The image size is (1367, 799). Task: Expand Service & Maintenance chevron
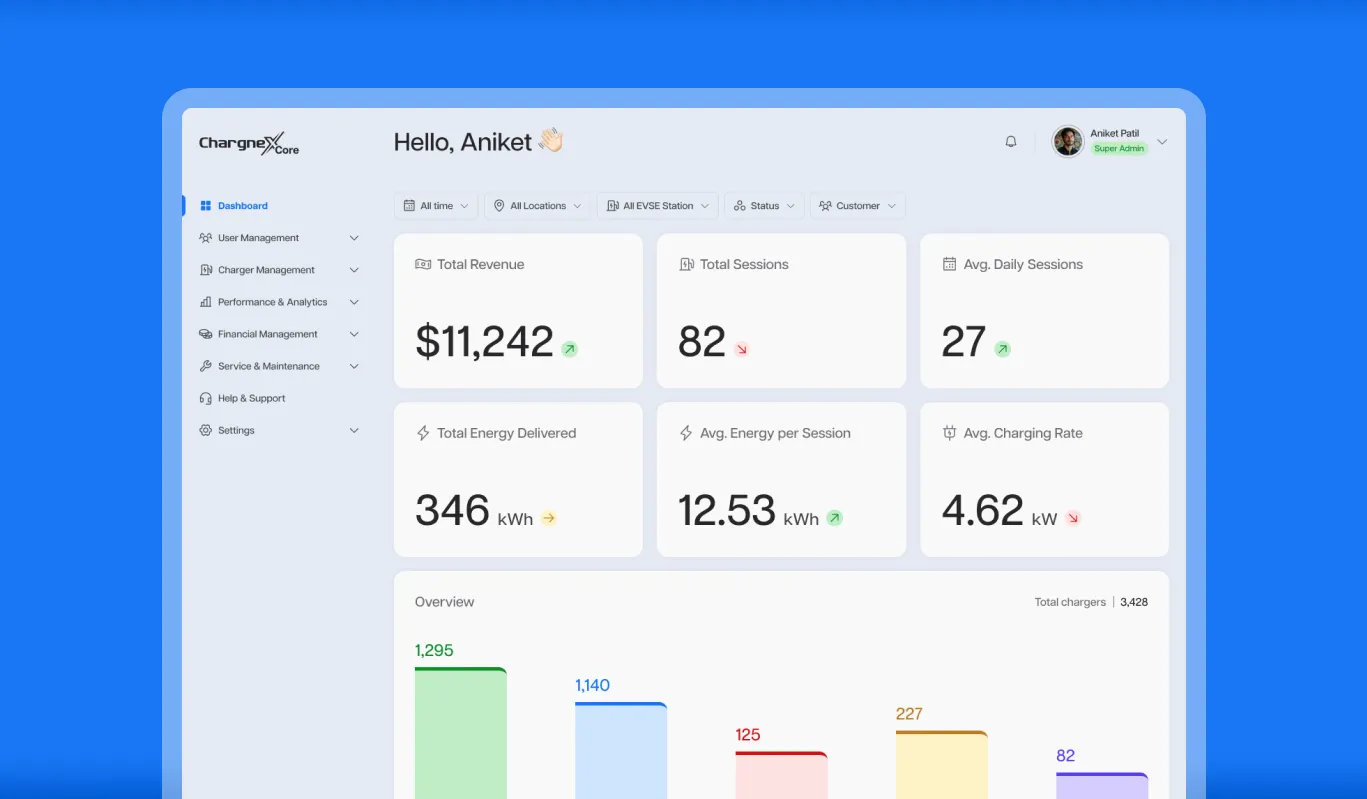click(x=354, y=366)
